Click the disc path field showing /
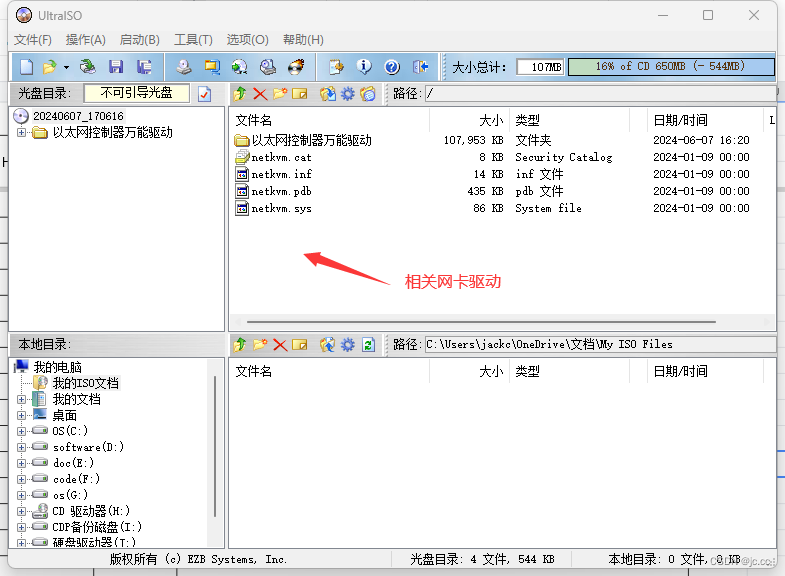 click(x=600, y=94)
